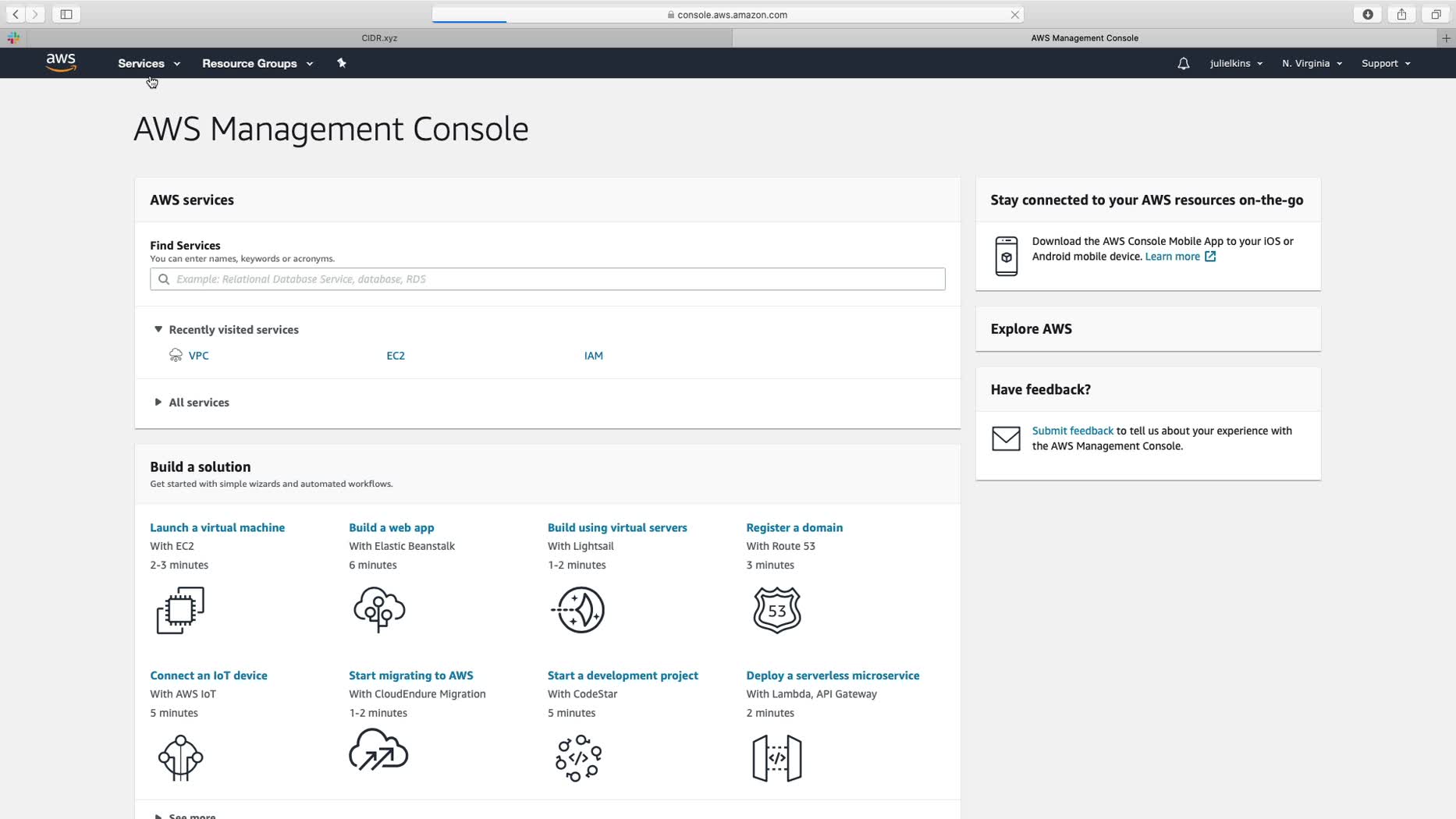This screenshot has width=1456, height=819.
Task: Go back with Safari's back arrow
Action: pyautogui.click(x=16, y=14)
